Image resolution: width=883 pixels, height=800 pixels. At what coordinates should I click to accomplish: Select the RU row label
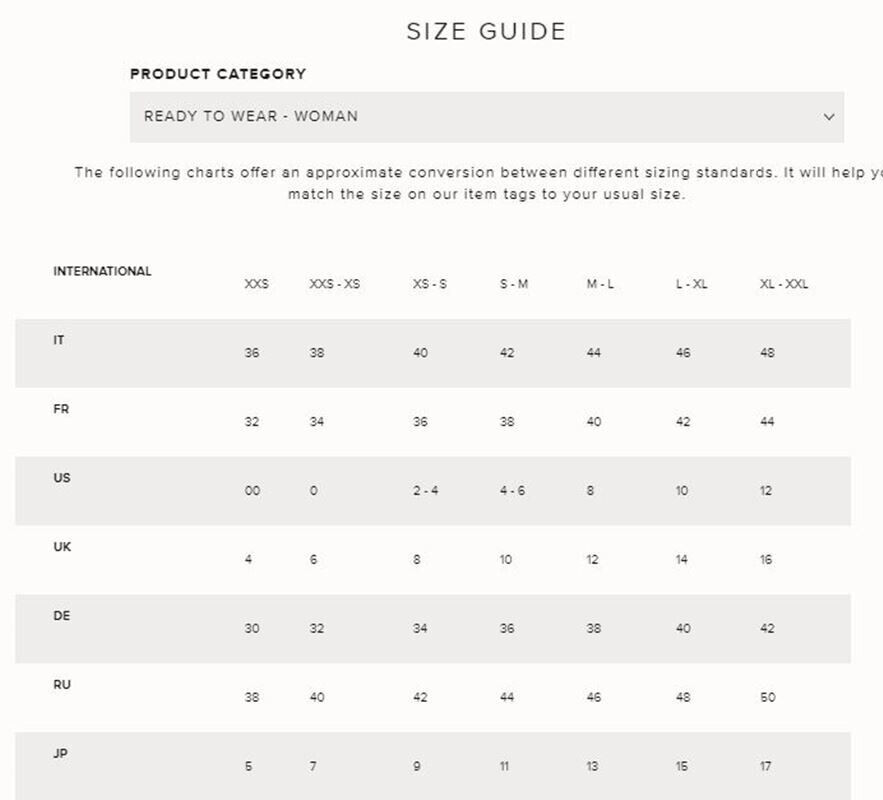(62, 685)
